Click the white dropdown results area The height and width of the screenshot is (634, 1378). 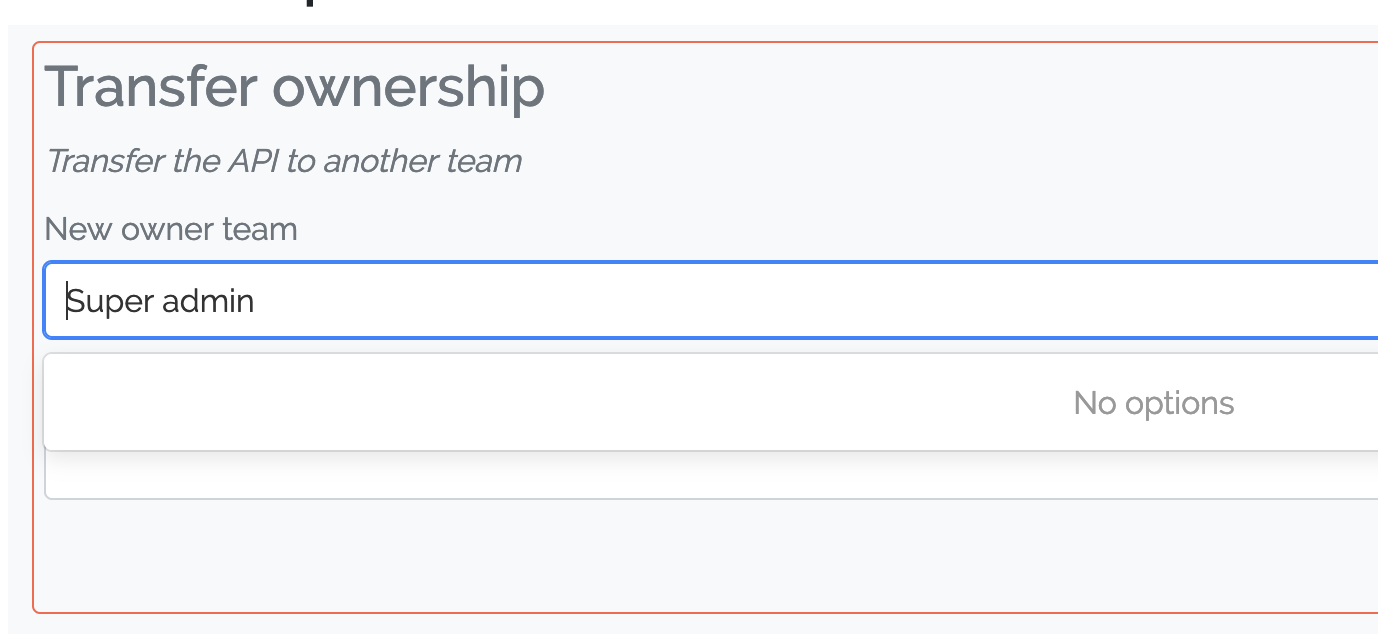pyautogui.click(x=600, y=400)
